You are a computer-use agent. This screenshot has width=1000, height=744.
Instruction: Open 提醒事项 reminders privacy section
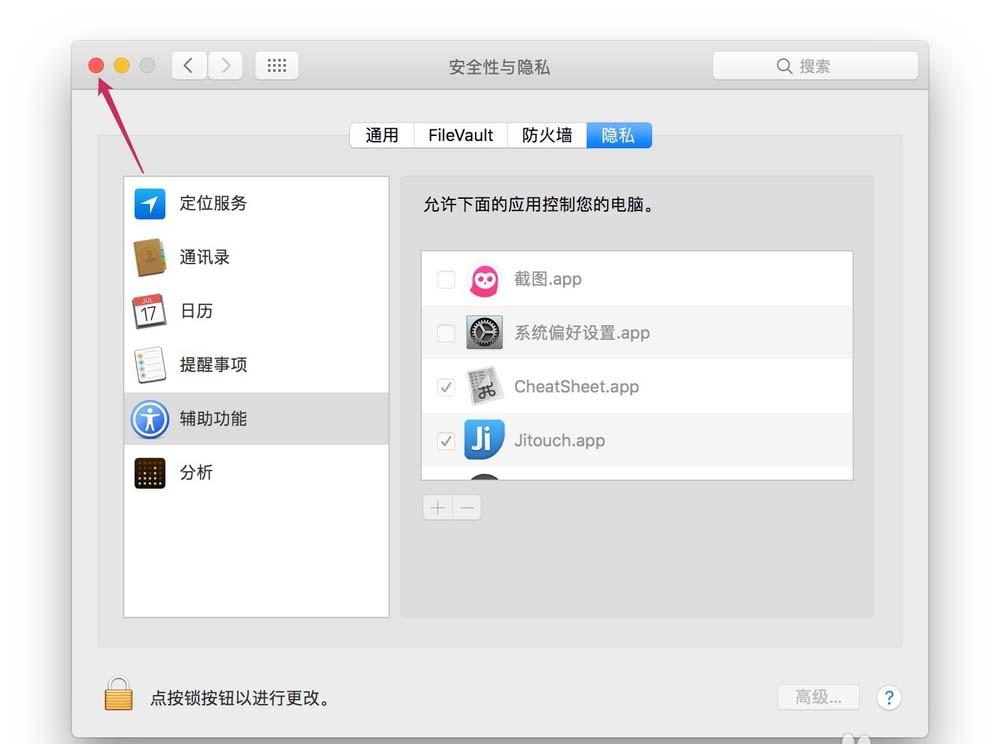150,365
